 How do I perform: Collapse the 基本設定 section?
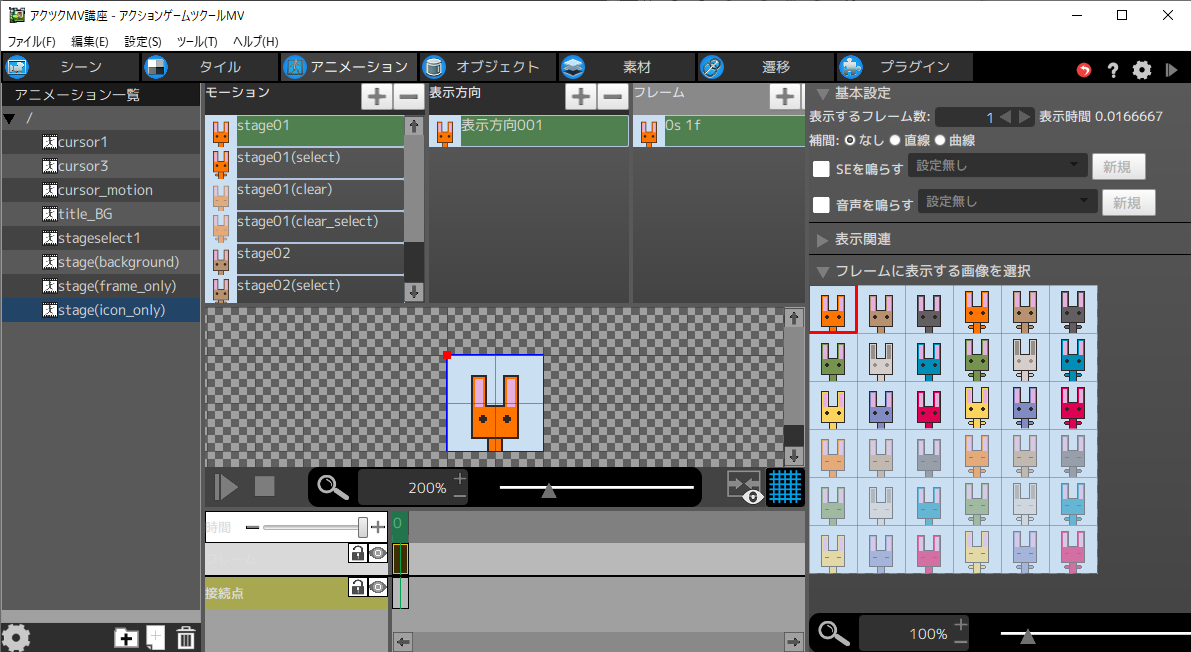pos(823,94)
